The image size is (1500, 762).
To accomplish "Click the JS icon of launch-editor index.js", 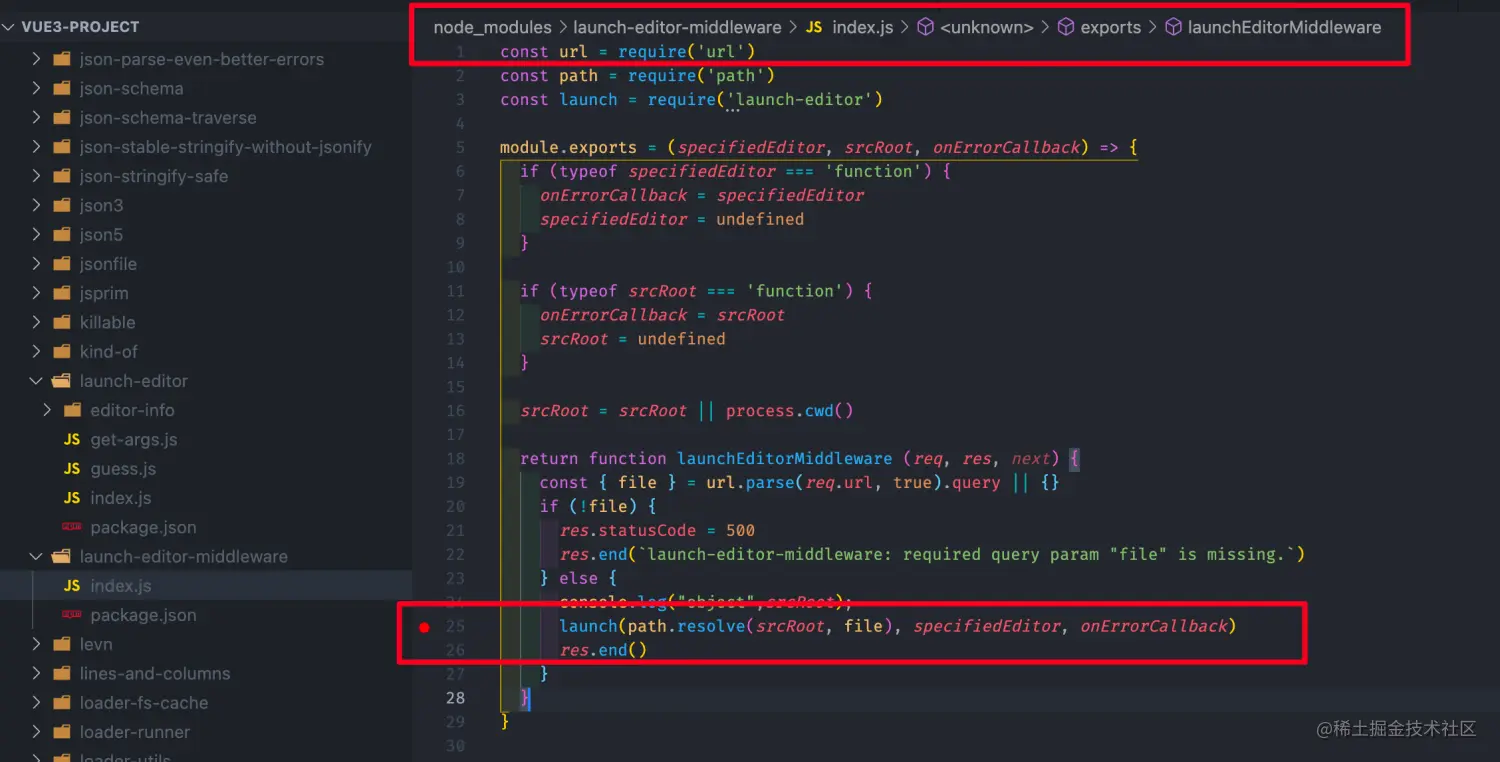I will point(72,498).
